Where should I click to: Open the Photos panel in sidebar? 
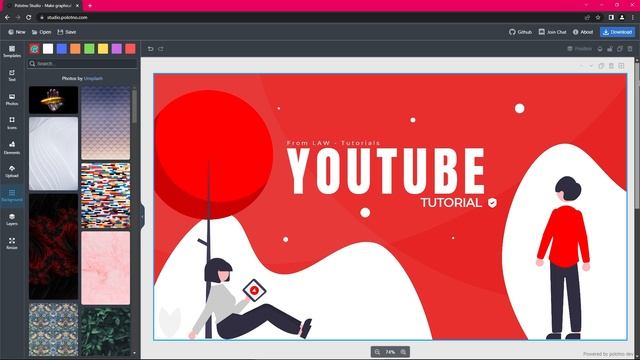coord(12,99)
